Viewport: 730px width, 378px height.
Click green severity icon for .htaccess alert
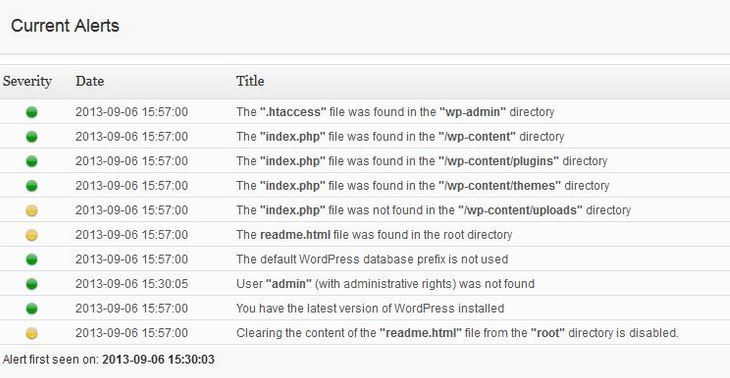32,112
